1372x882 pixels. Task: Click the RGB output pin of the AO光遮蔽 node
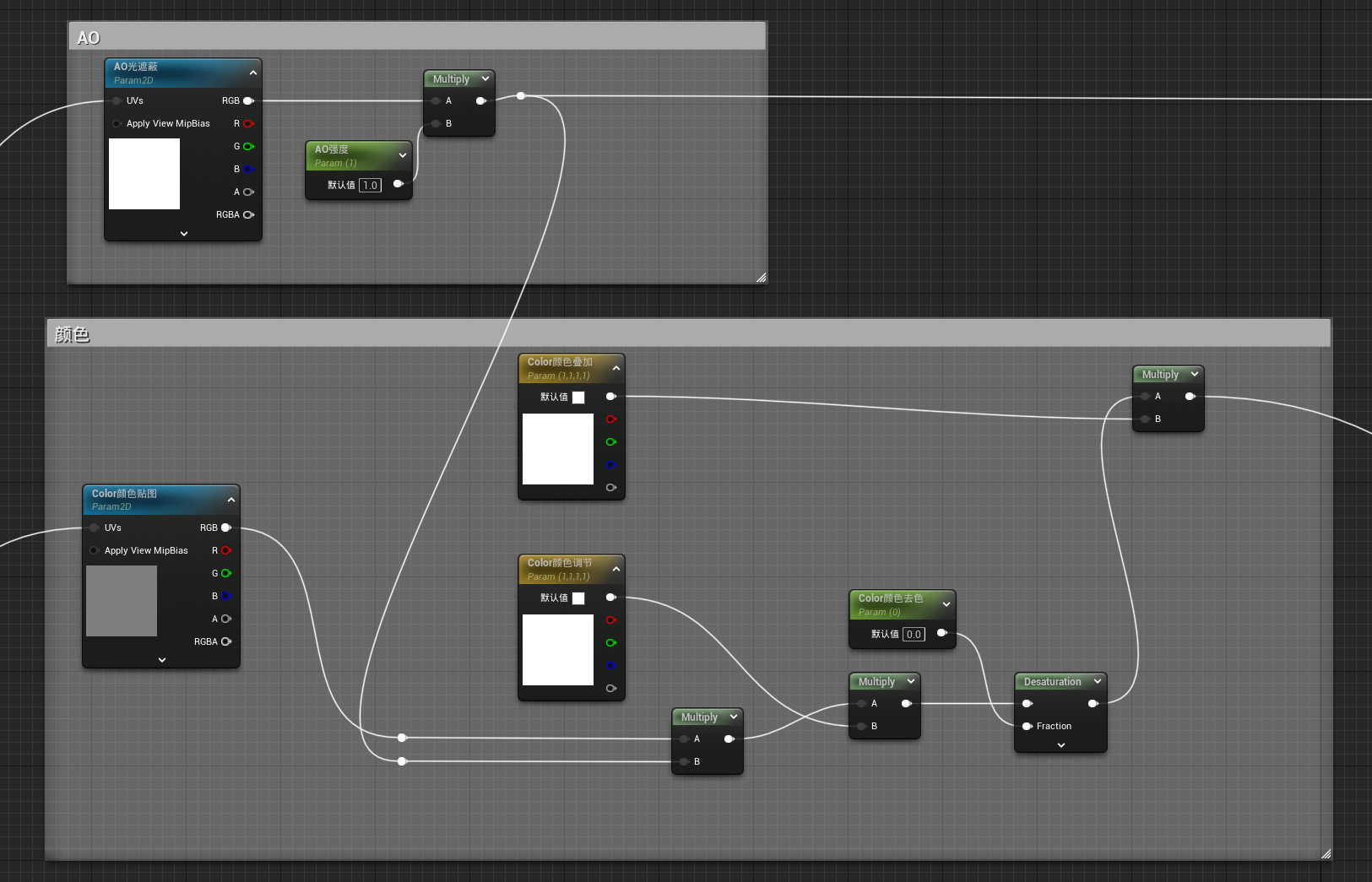(248, 100)
